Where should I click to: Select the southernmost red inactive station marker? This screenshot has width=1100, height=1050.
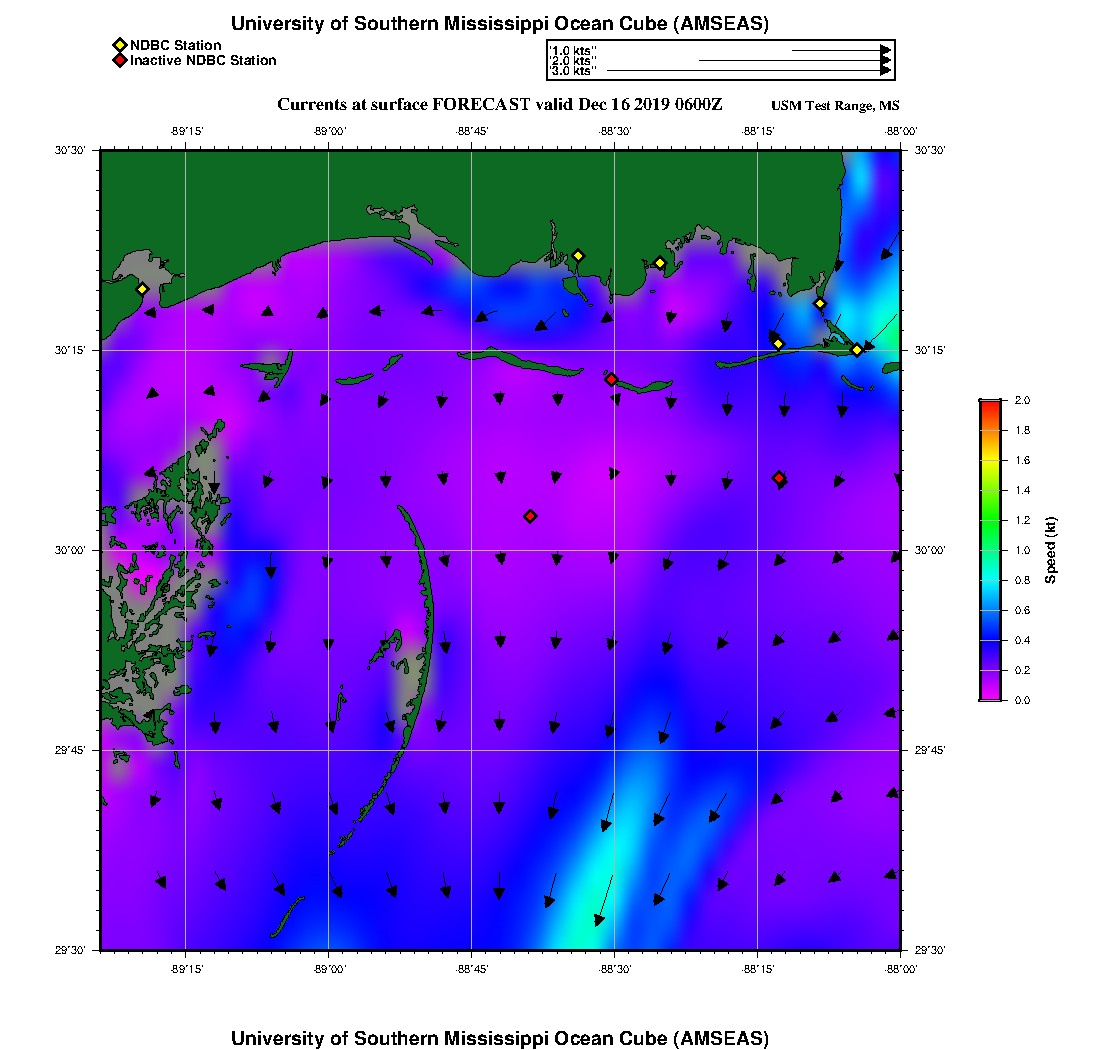point(530,516)
